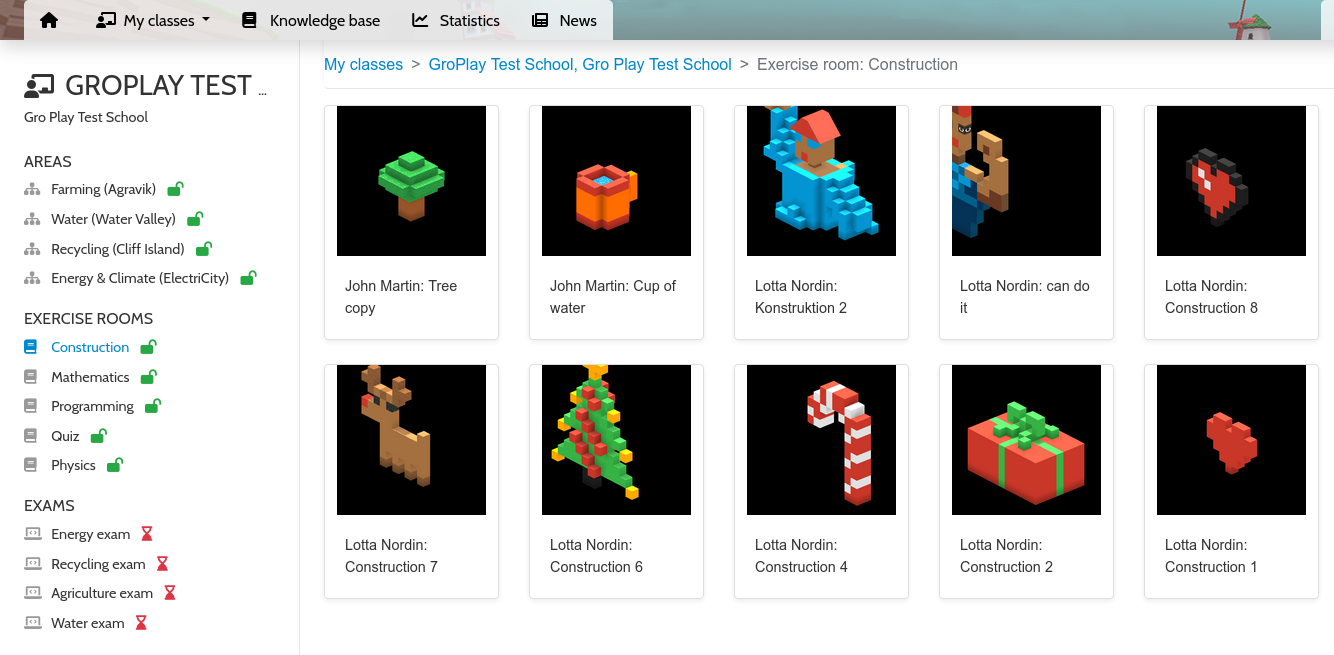The image size is (1334, 655).
Task: Click the GroPlay Test School breadcrumb link
Action: point(580,64)
